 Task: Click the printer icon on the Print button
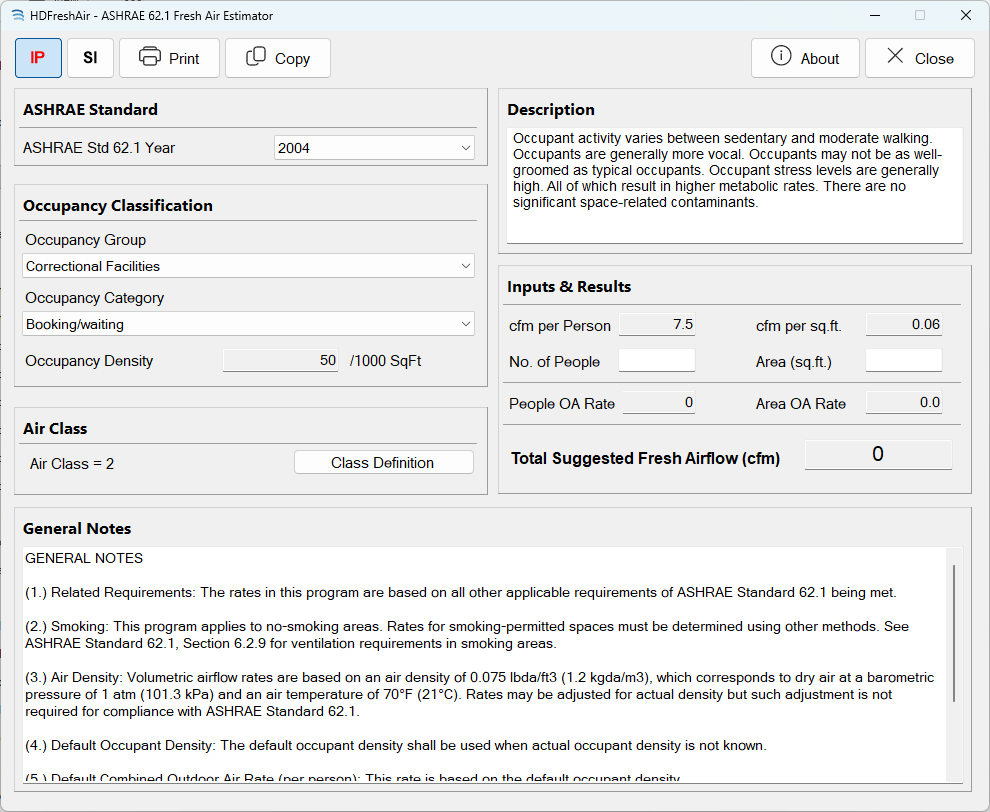pyautogui.click(x=150, y=57)
